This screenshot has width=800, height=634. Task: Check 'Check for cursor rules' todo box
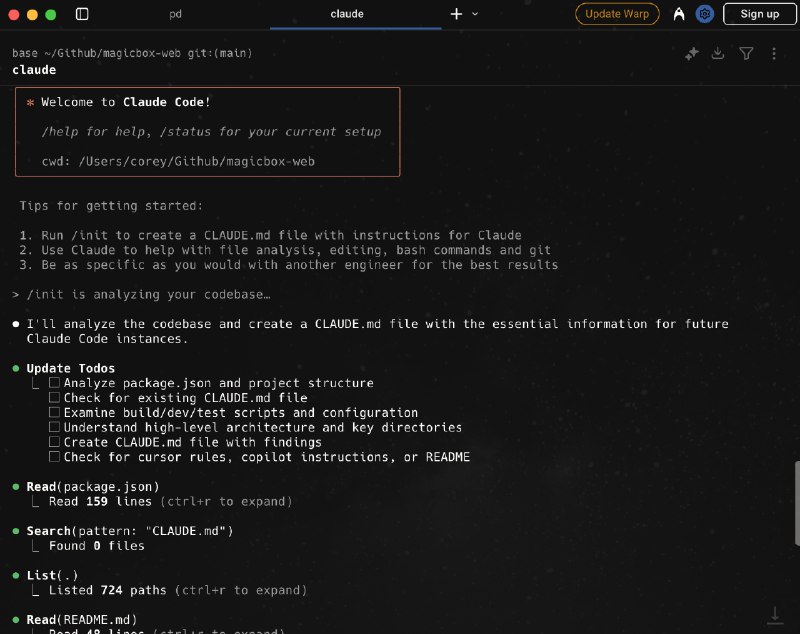coord(55,457)
